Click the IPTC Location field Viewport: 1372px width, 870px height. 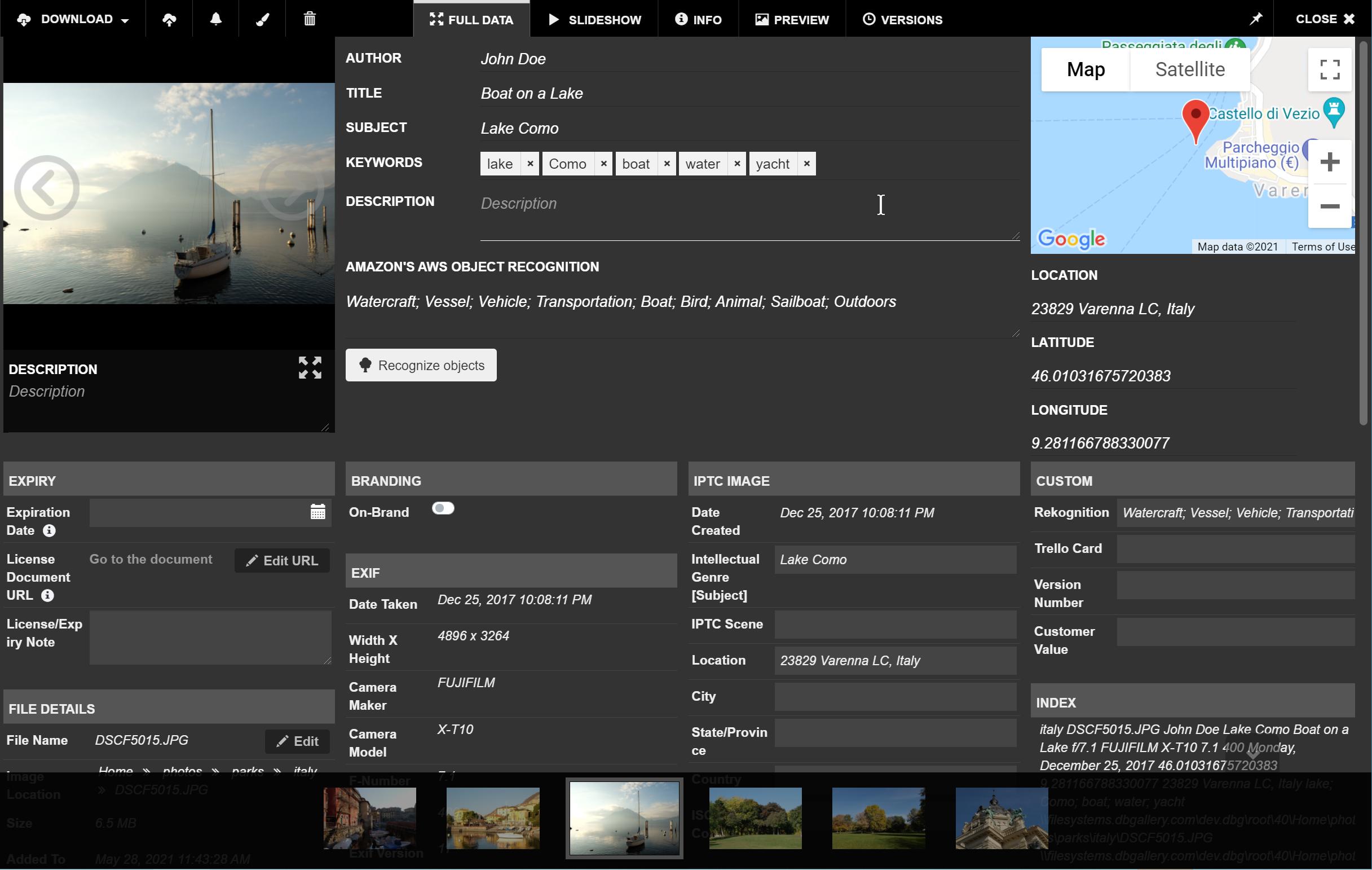click(895, 661)
